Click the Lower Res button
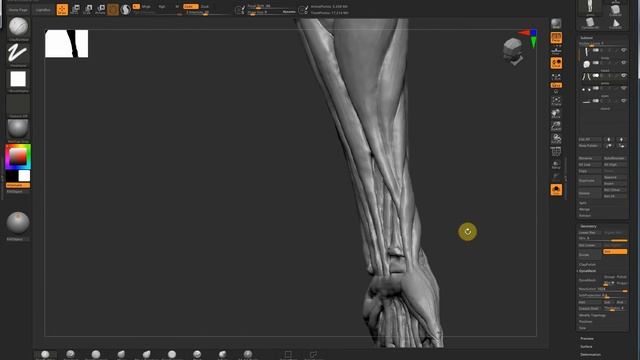The height and width of the screenshot is (360, 640). [x=589, y=233]
